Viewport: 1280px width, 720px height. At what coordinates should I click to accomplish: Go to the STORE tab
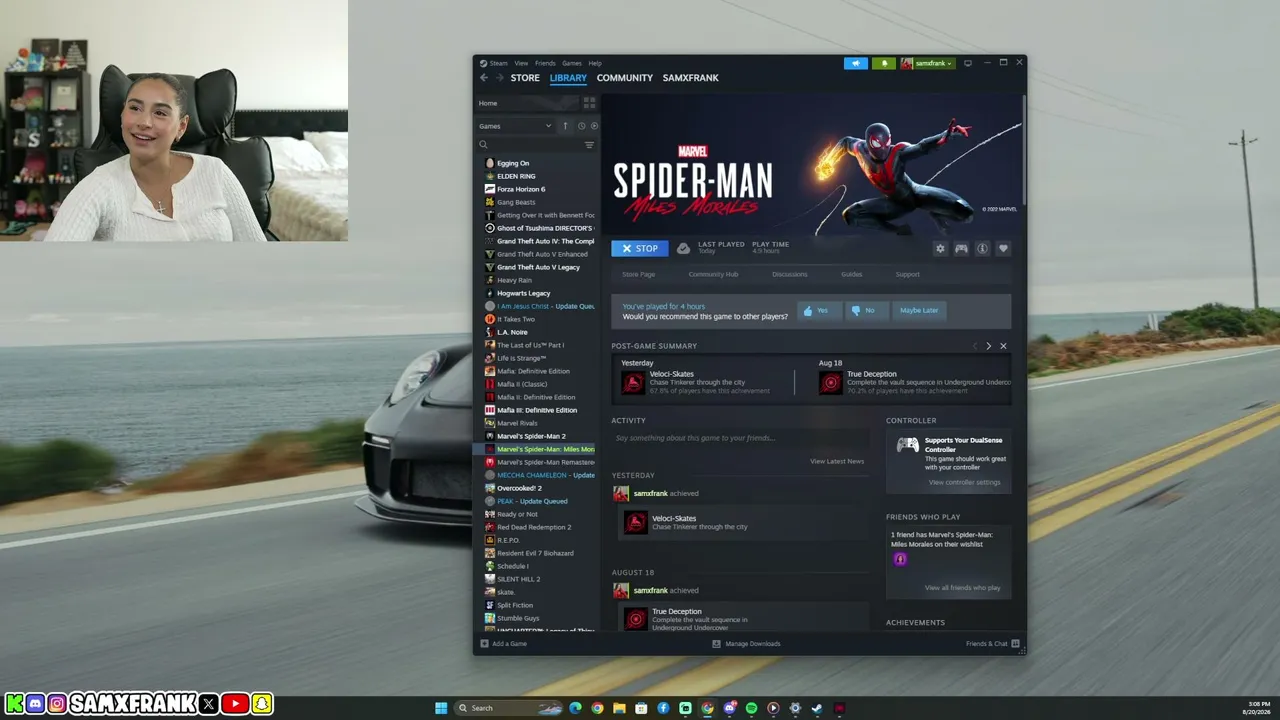[x=525, y=78]
